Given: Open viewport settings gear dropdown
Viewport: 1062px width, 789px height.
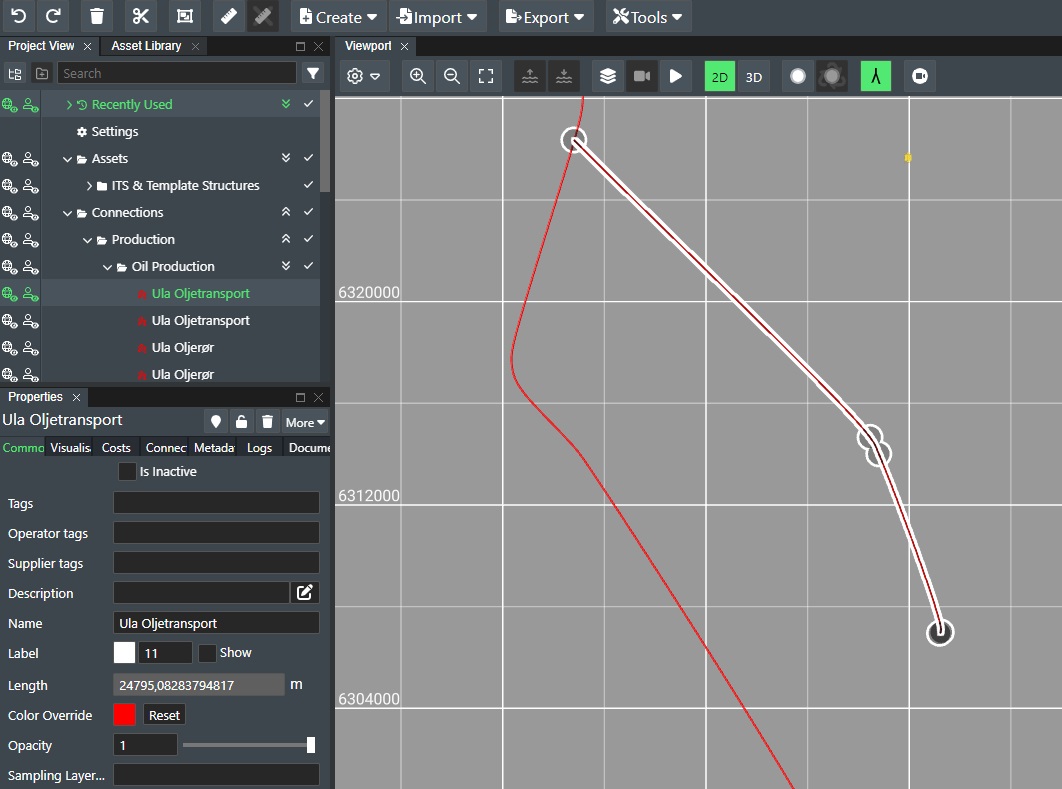Looking at the screenshot, I should [364, 76].
